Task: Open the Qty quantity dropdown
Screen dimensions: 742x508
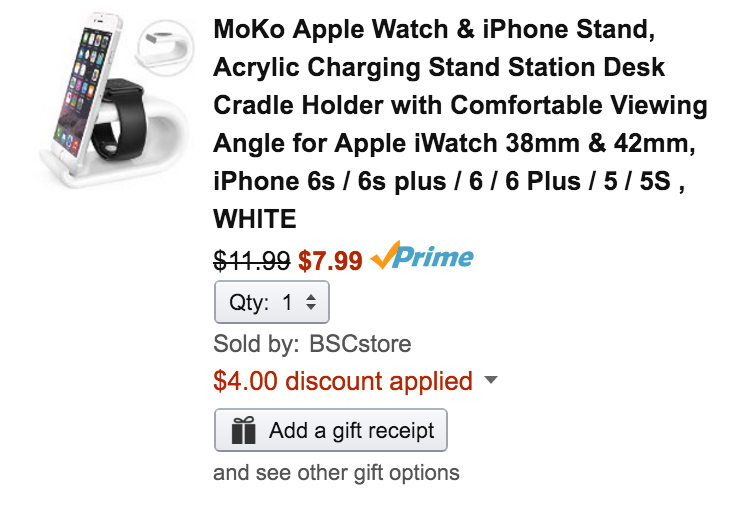Action: click(x=271, y=302)
